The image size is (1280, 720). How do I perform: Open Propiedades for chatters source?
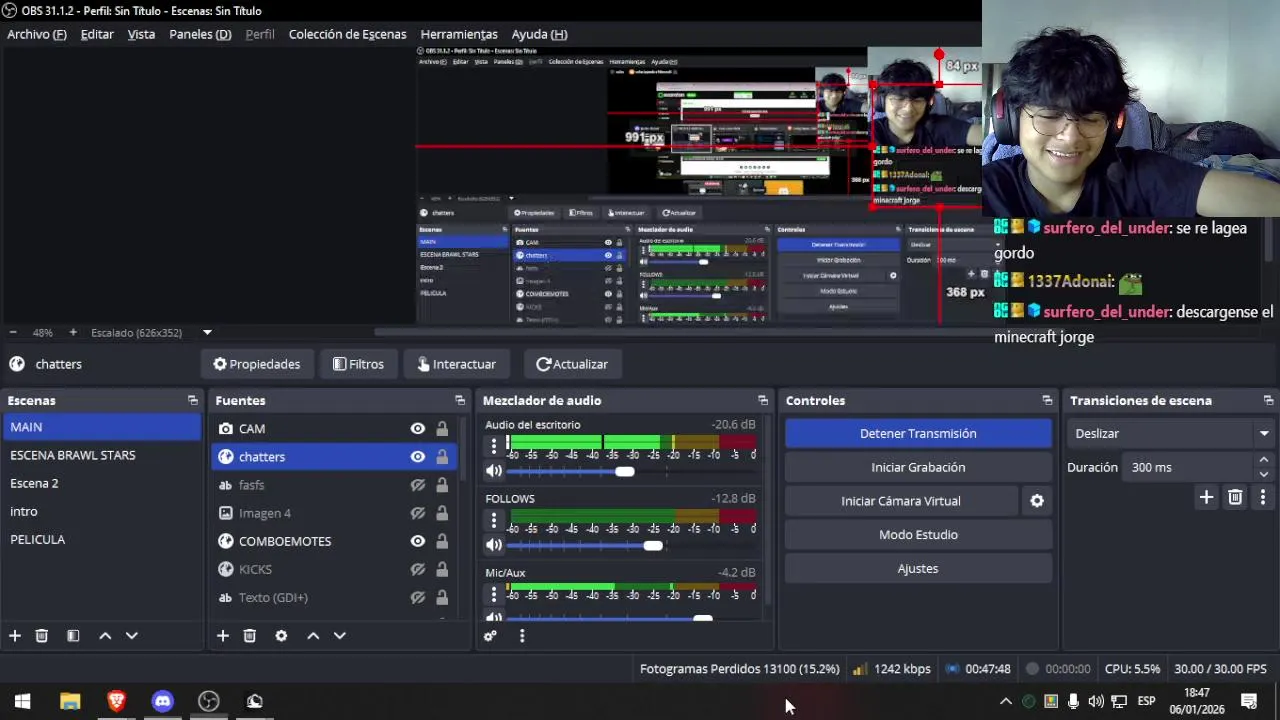point(257,364)
